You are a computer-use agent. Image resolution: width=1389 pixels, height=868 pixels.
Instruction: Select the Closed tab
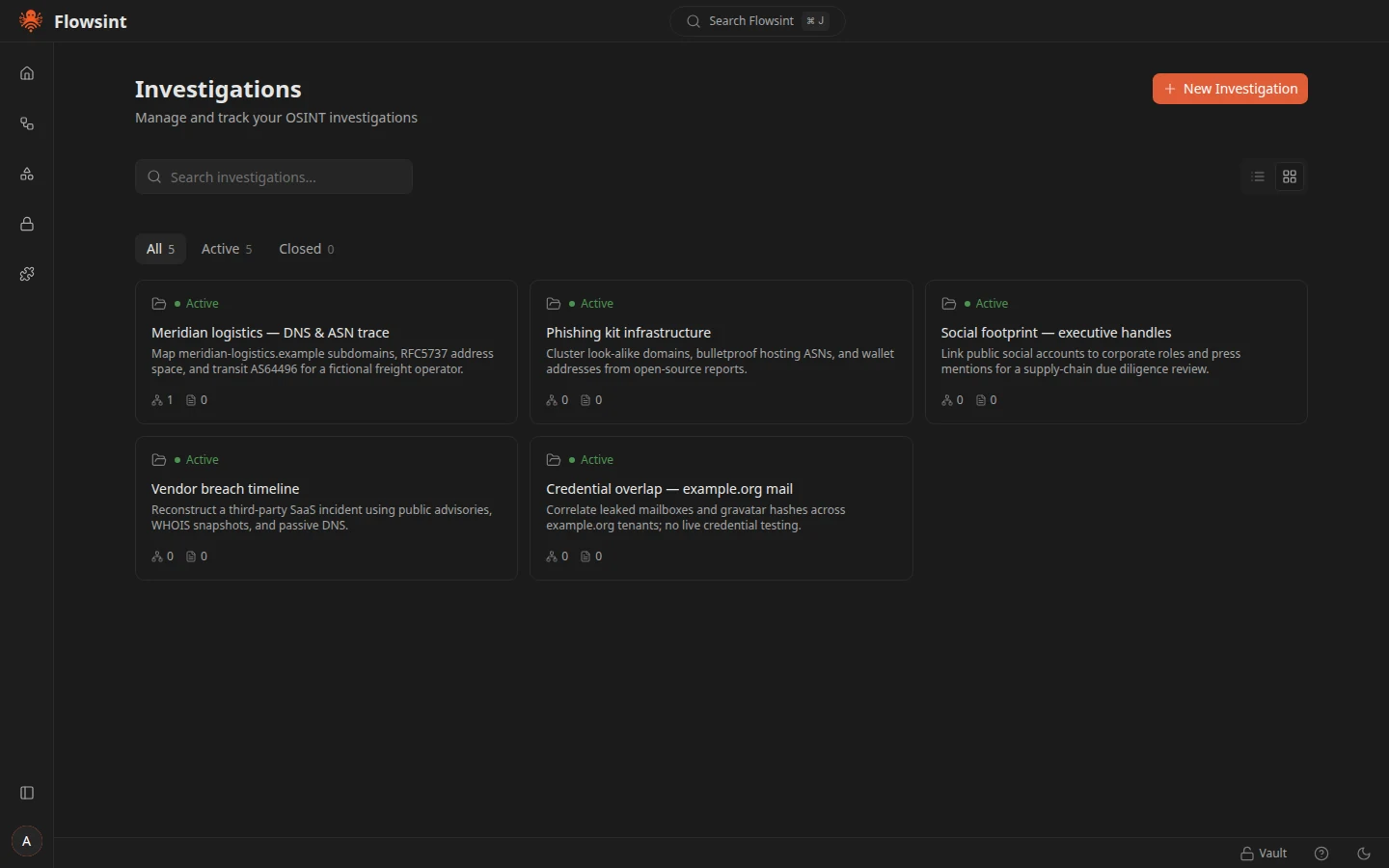307,249
